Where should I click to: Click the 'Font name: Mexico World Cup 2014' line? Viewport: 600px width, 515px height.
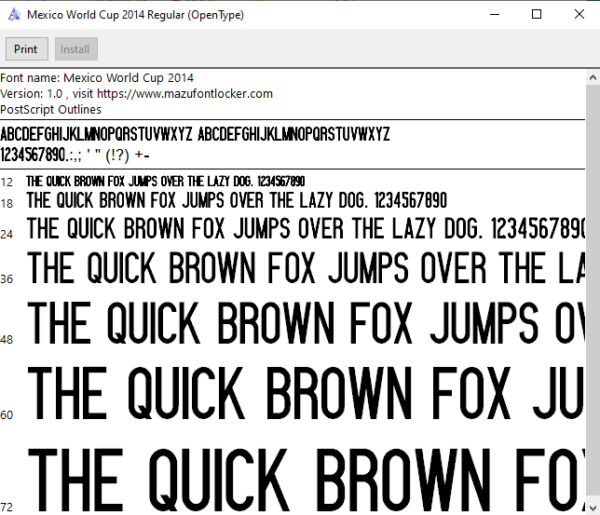(x=97, y=78)
